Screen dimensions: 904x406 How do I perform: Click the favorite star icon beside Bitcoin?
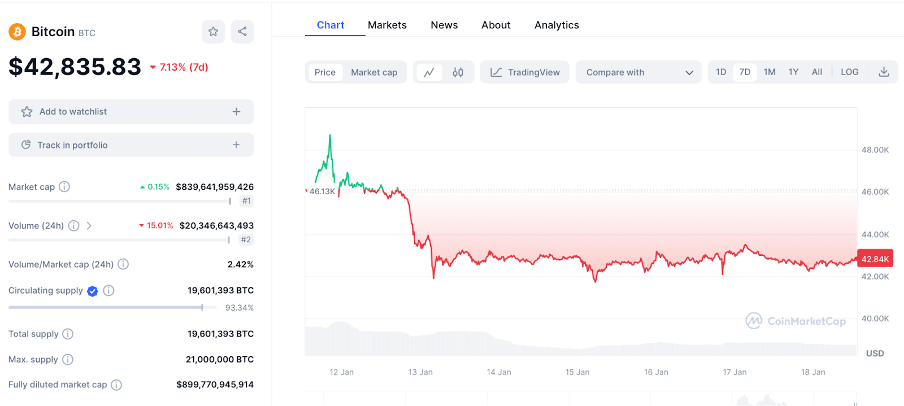tap(213, 32)
